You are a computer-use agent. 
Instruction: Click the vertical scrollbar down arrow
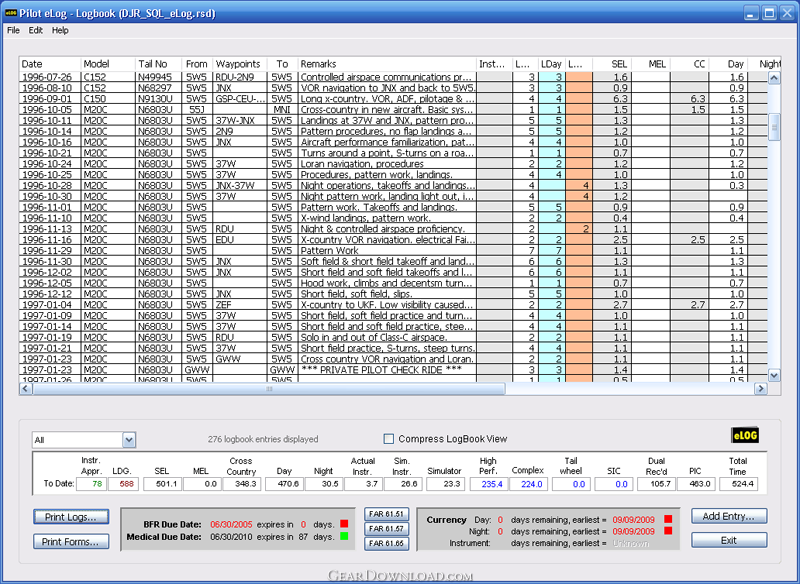pos(774,375)
